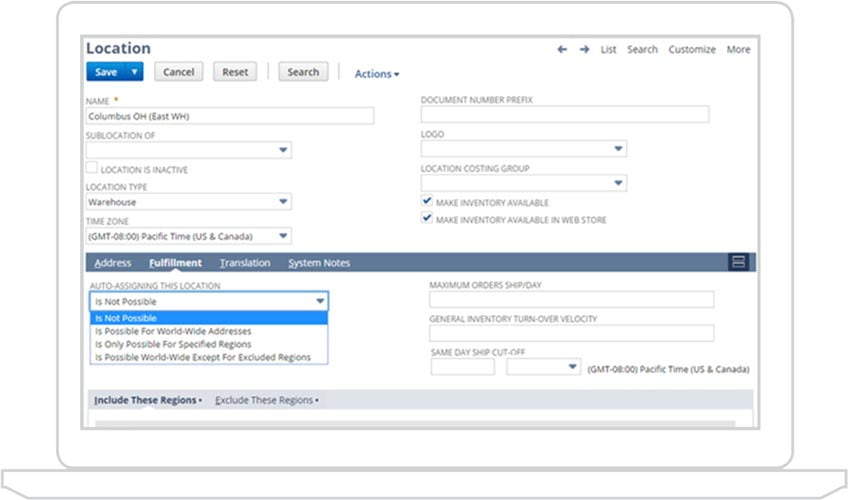Click the back arrow navigation icon
Viewport: 848px width, 500px height.
pos(562,49)
